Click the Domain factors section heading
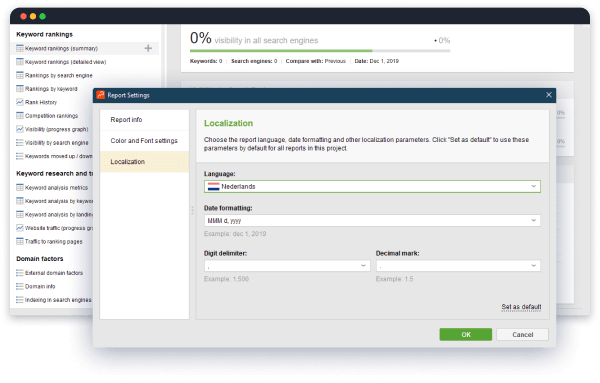 coord(40,259)
